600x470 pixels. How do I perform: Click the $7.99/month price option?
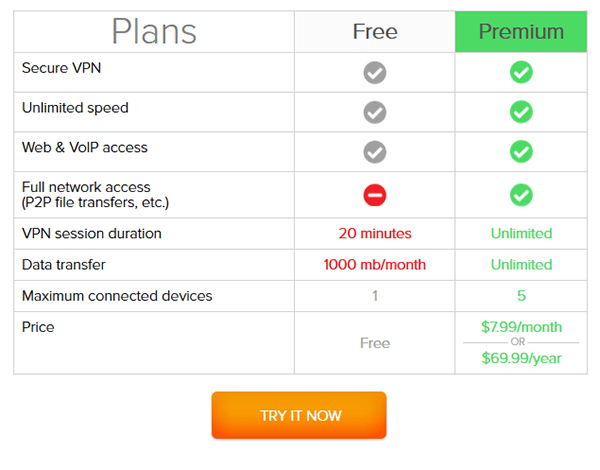(x=521, y=327)
